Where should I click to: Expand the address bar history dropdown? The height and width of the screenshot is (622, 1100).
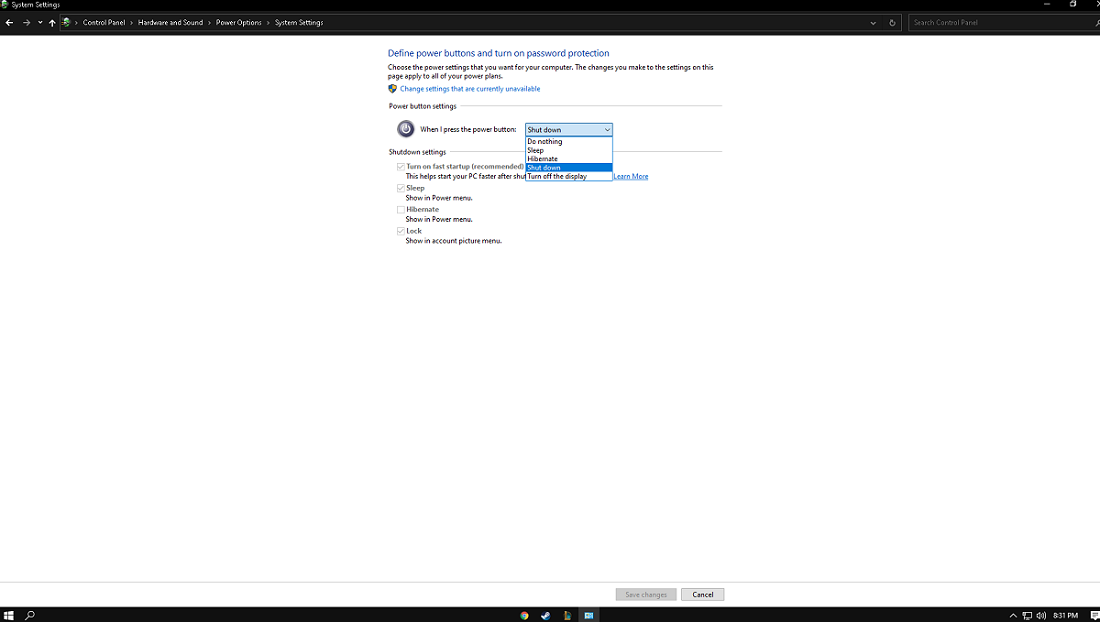873,22
